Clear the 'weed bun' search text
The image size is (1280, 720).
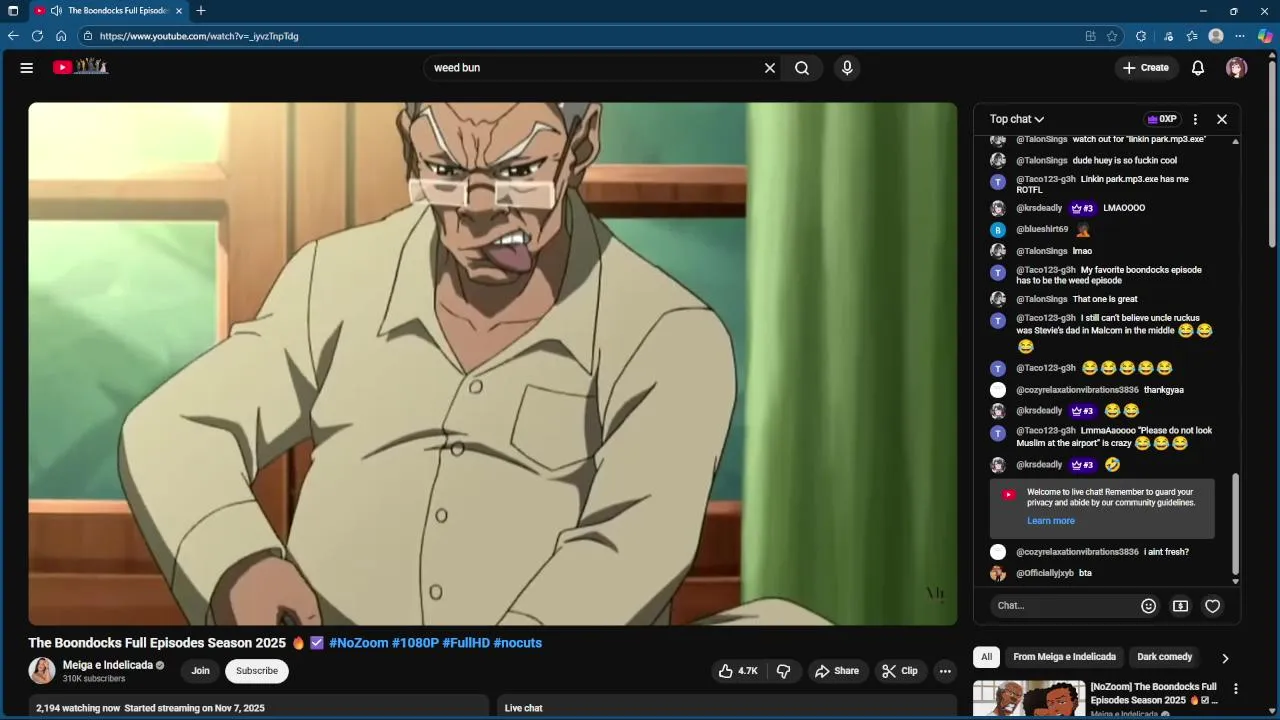pyautogui.click(x=770, y=68)
